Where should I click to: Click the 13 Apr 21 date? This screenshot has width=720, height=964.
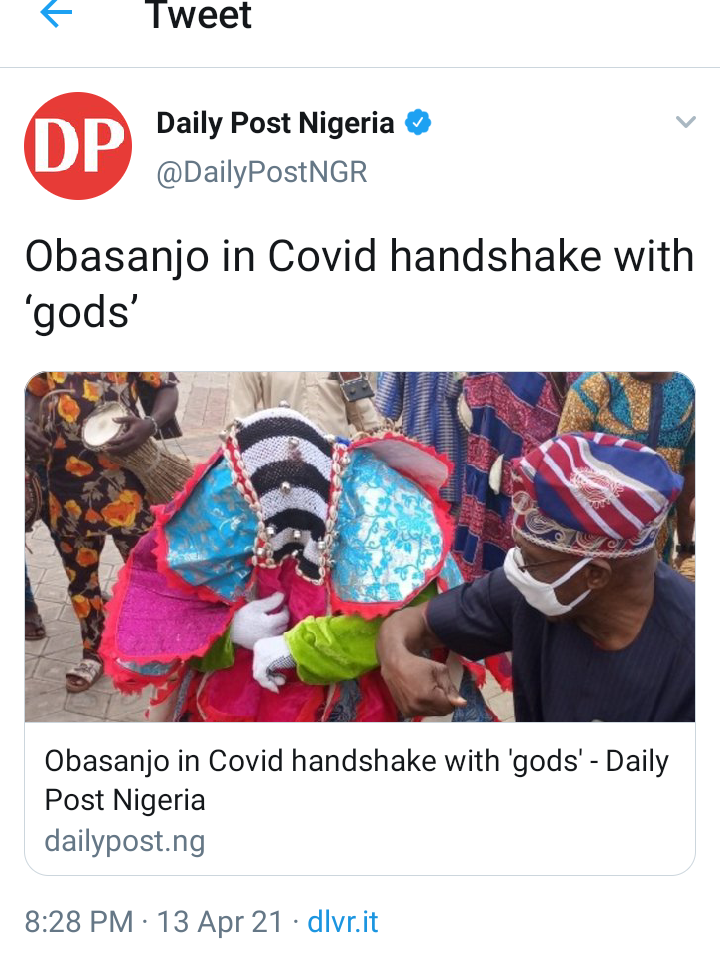(x=220, y=922)
